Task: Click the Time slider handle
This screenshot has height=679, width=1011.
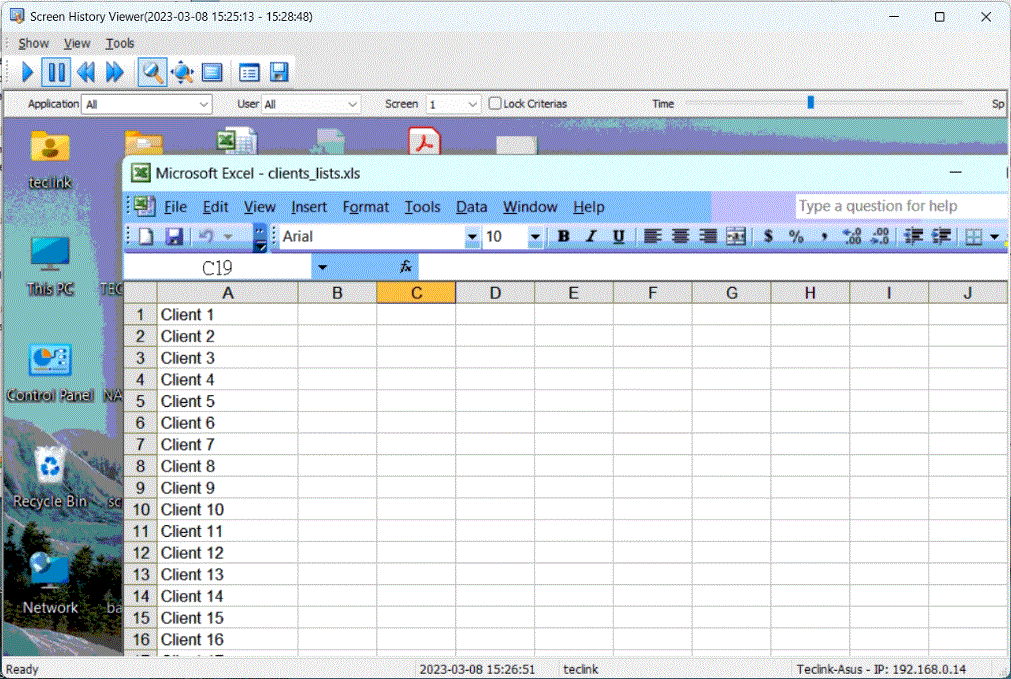Action: [810, 102]
